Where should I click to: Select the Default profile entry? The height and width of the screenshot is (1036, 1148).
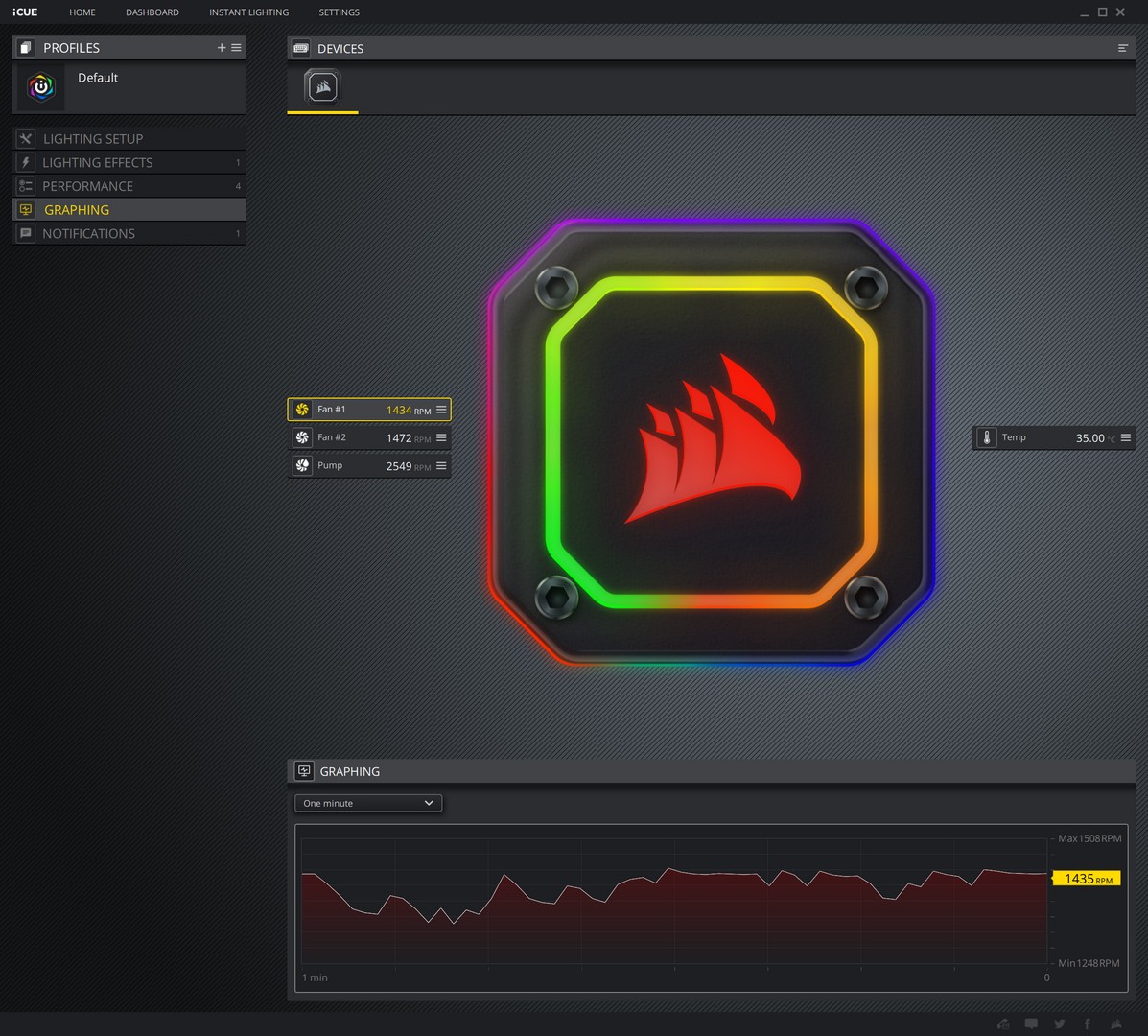[129, 87]
